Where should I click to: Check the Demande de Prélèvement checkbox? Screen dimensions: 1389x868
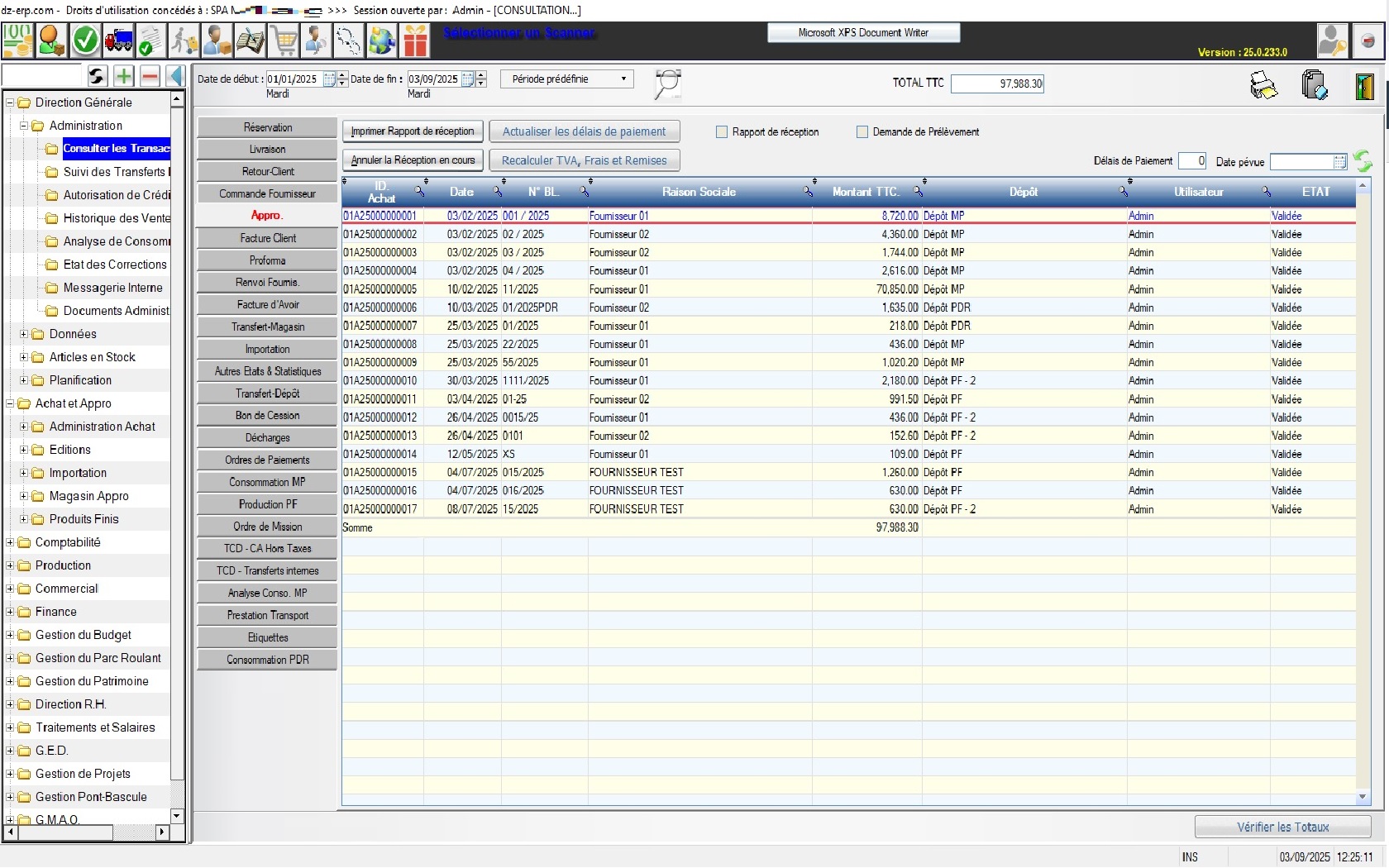(x=862, y=131)
